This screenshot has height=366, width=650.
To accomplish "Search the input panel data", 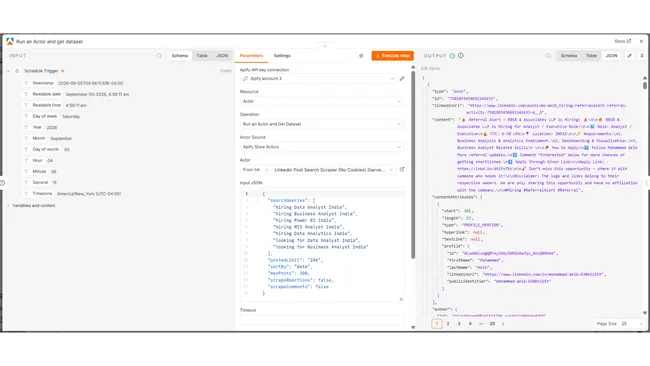I will [x=159, y=56].
